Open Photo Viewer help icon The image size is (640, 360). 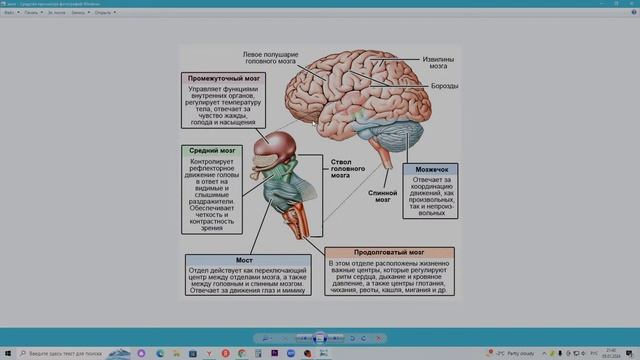pyautogui.click(x=634, y=12)
